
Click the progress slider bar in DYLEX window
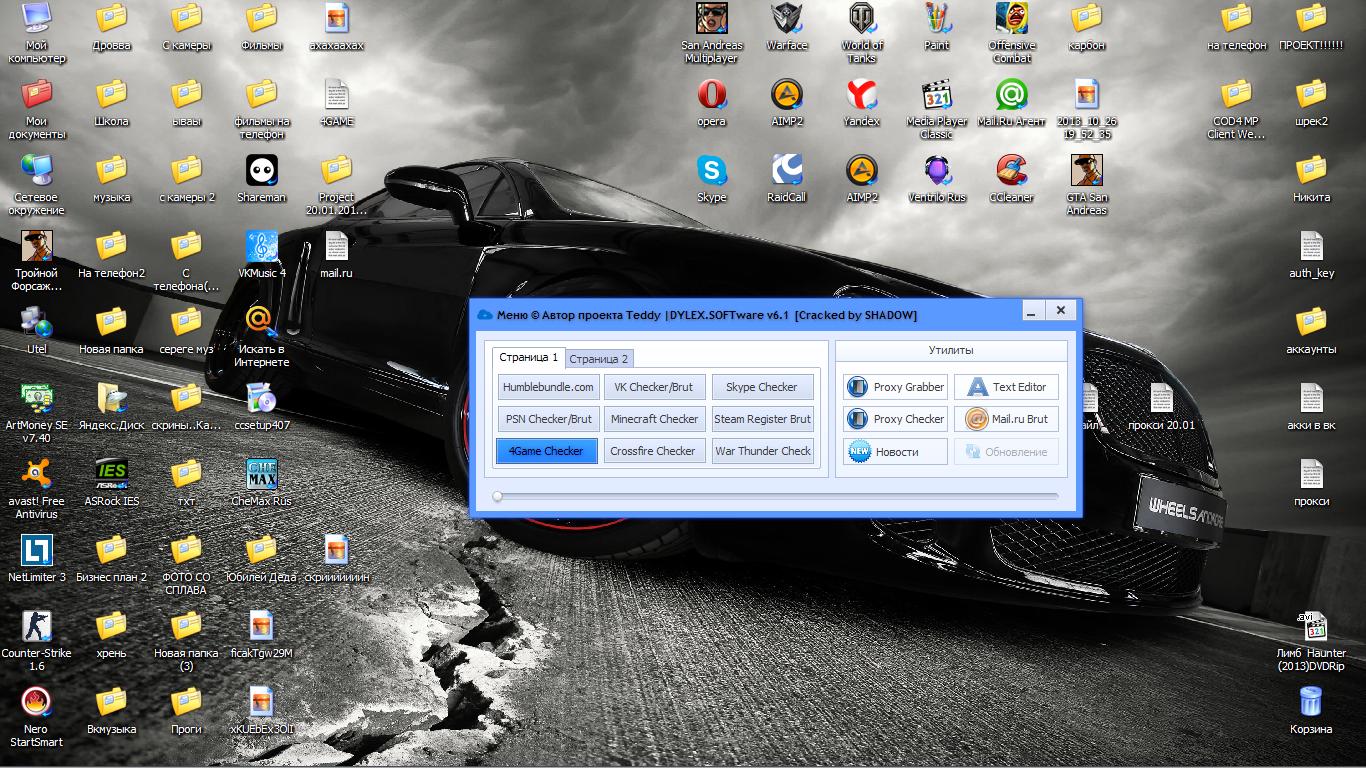(776, 496)
